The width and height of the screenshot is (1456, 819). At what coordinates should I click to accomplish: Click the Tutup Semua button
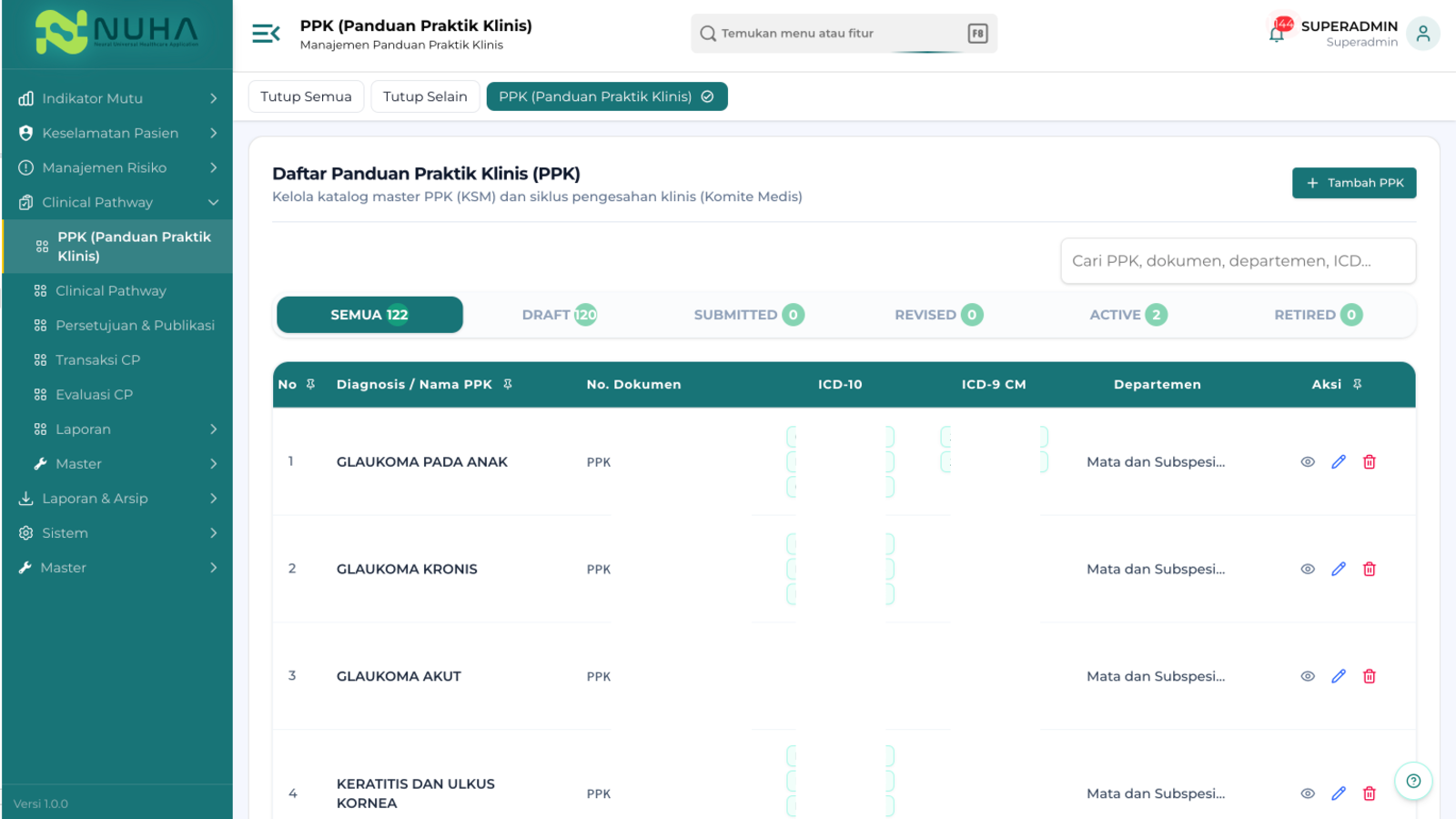click(x=306, y=96)
